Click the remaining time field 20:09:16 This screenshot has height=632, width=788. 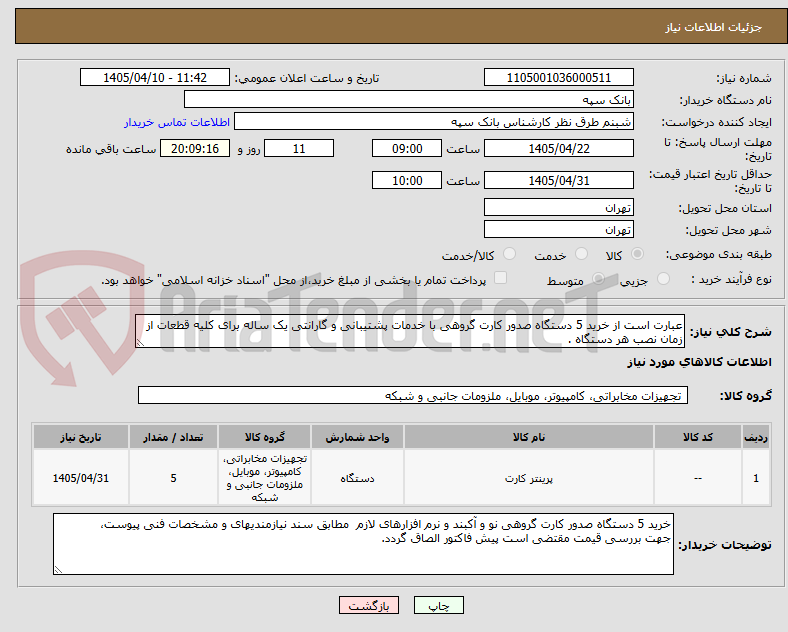point(195,148)
